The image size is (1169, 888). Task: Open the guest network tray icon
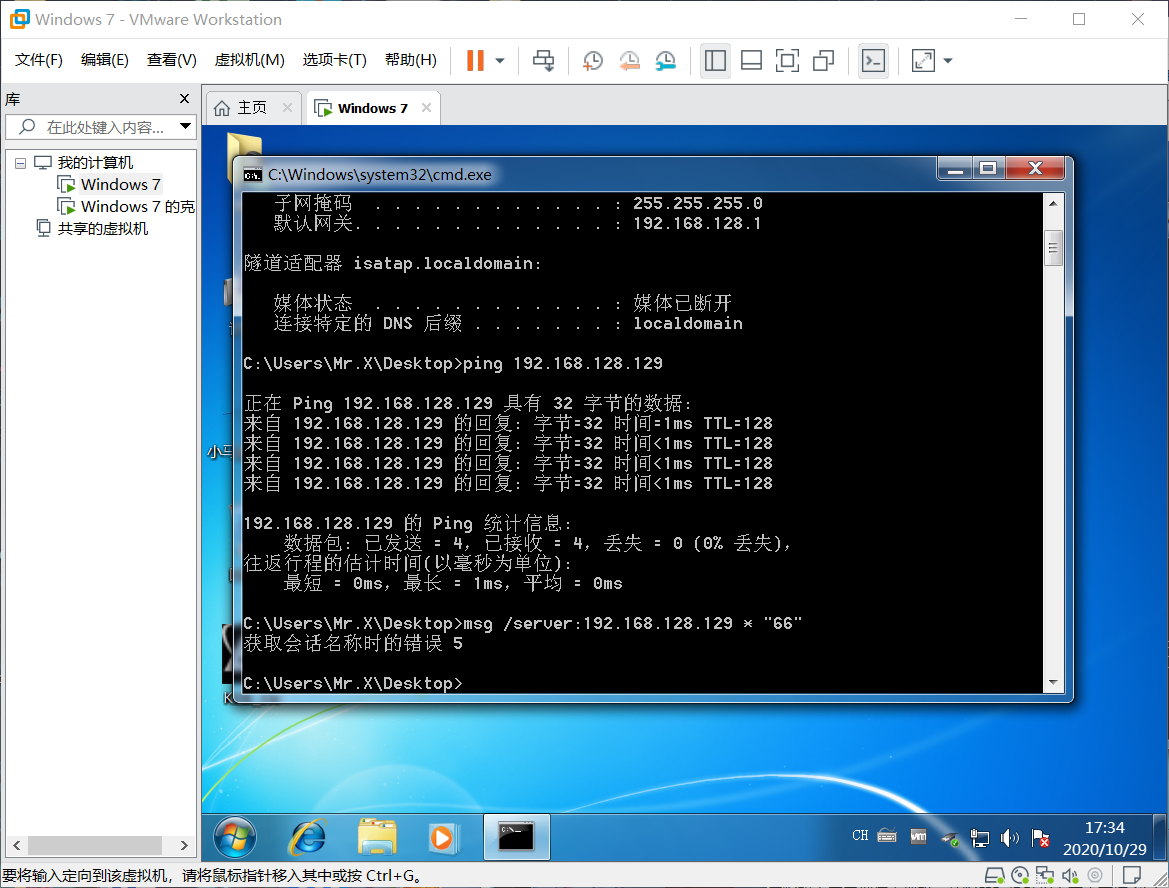(x=980, y=838)
